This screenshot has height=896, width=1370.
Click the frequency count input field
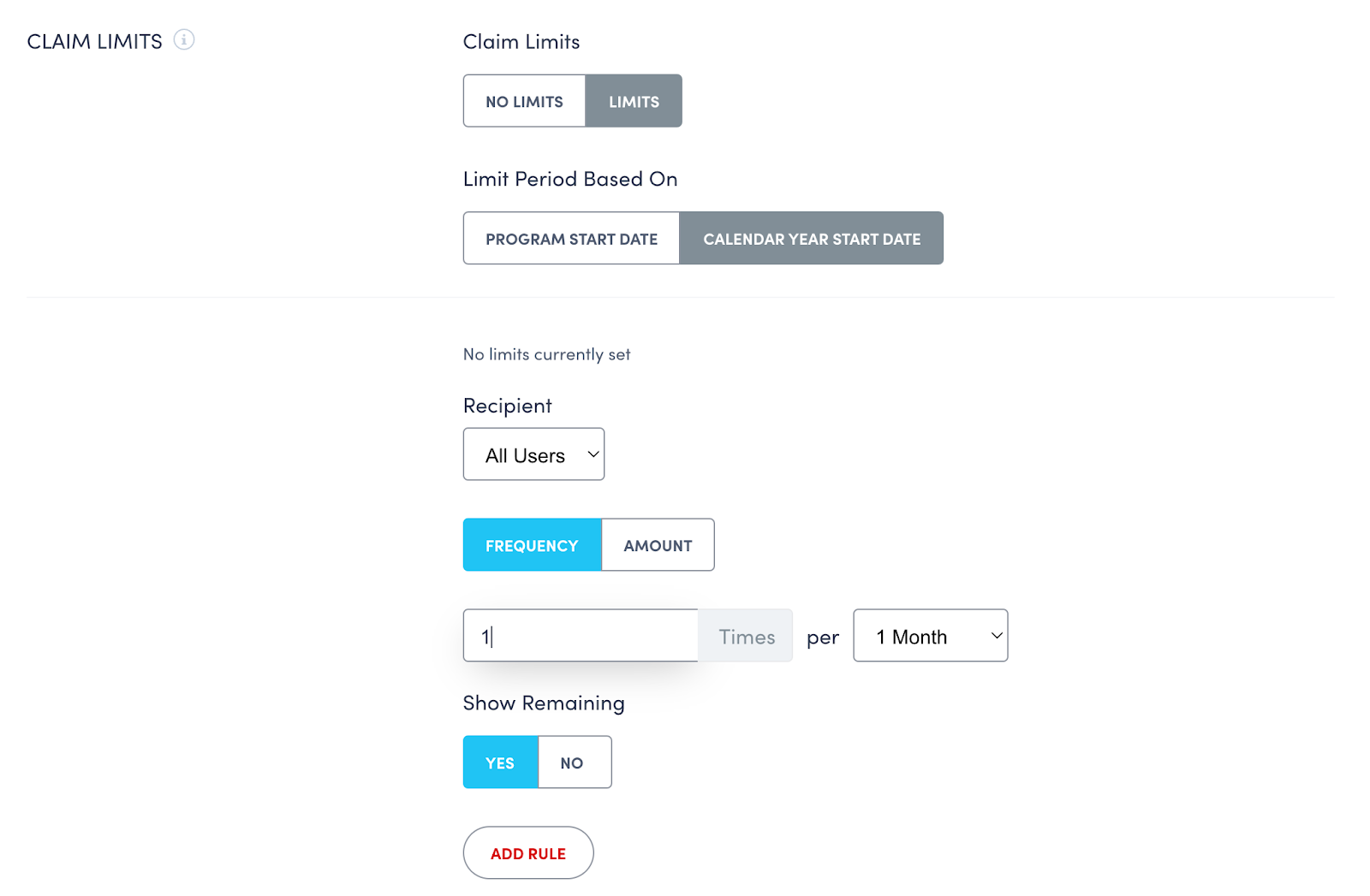pos(581,636)
